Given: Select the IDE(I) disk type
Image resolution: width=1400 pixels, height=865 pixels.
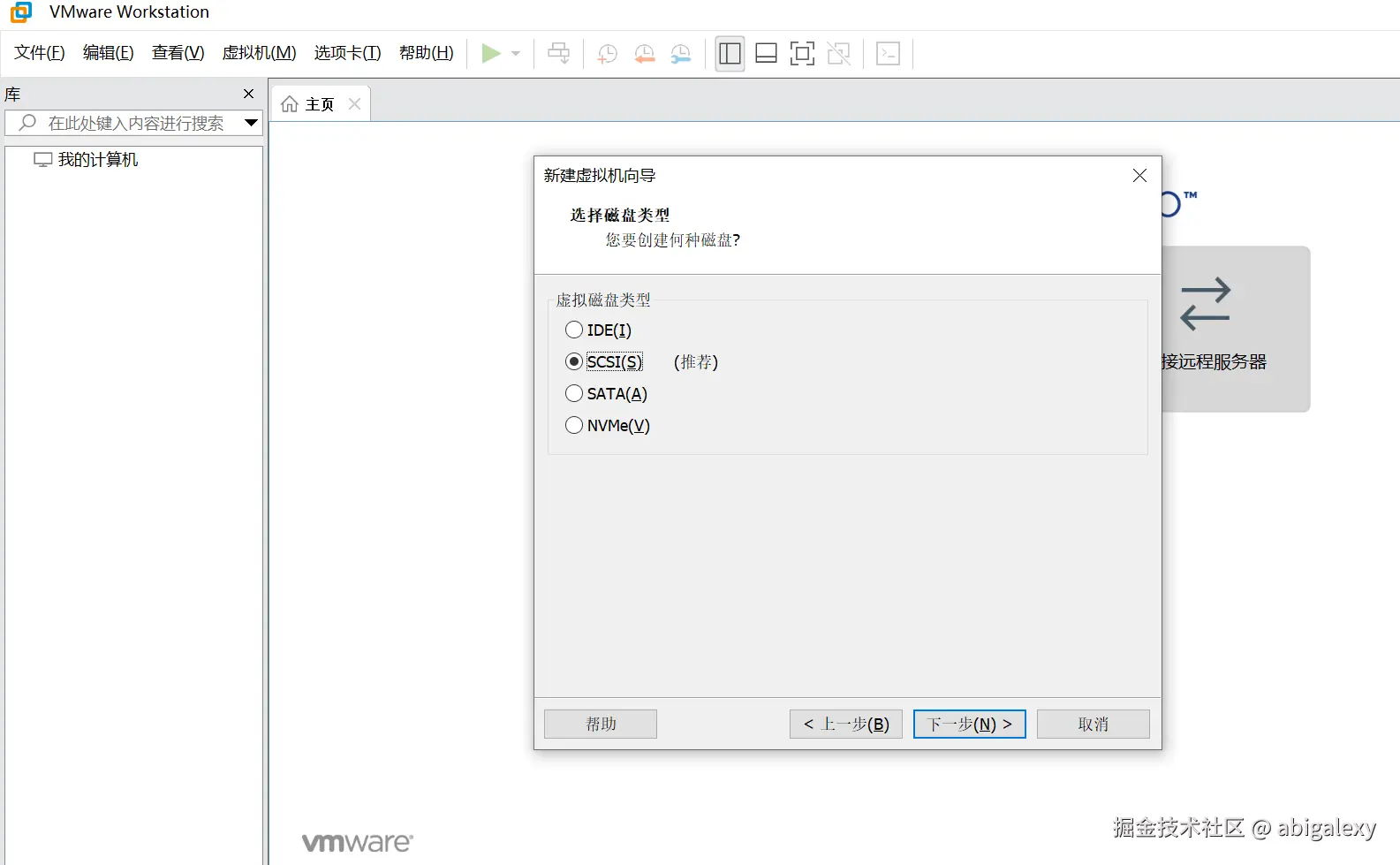Looking at the screenshot, I should 598,330.
